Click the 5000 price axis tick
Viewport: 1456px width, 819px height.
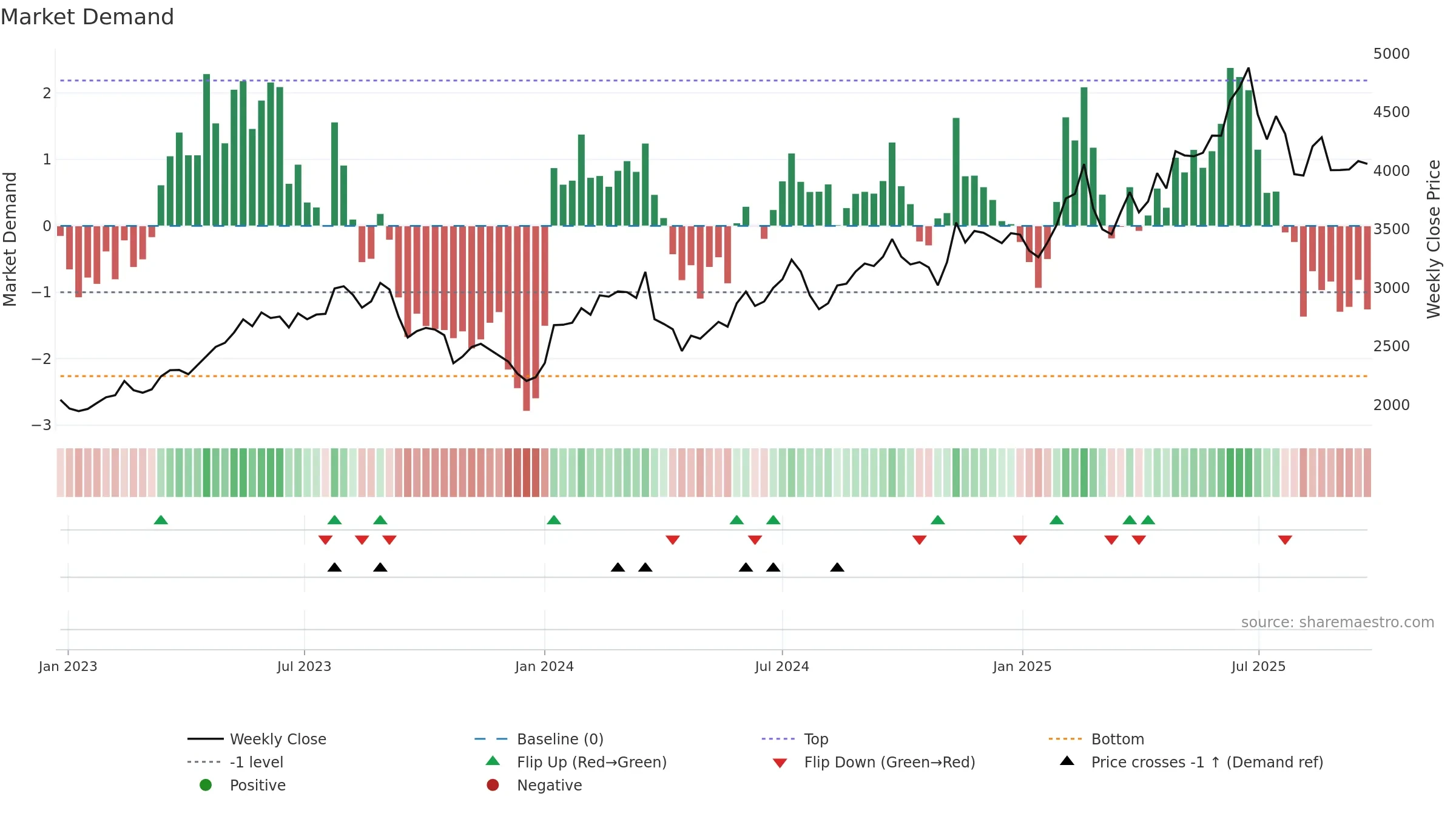click(x=1392, y=53)
